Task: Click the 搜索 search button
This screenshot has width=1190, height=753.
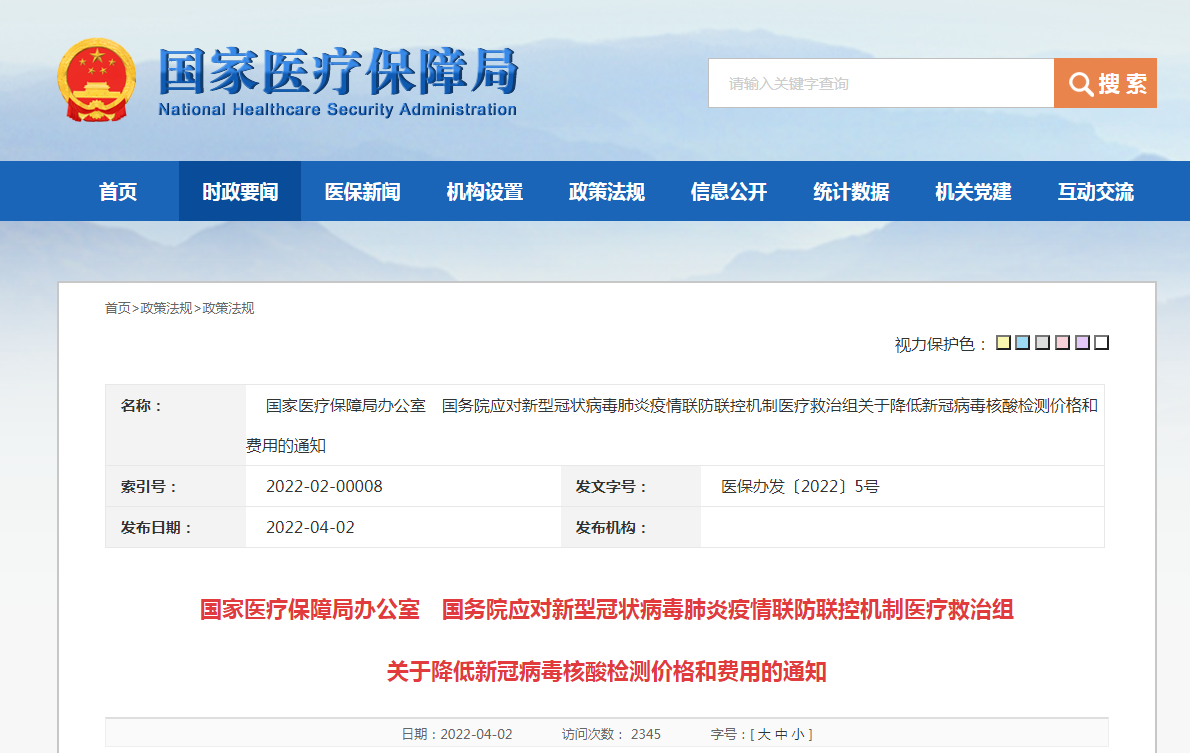Action: point(1105,83)
